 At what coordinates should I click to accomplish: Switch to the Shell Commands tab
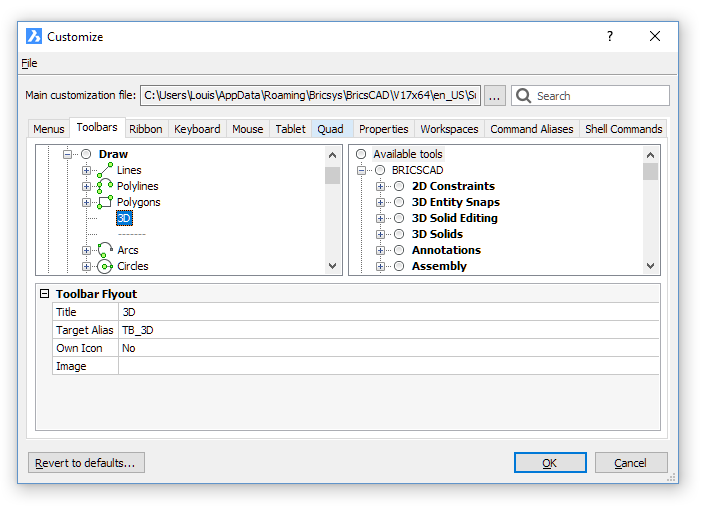[x=624, y=129]
